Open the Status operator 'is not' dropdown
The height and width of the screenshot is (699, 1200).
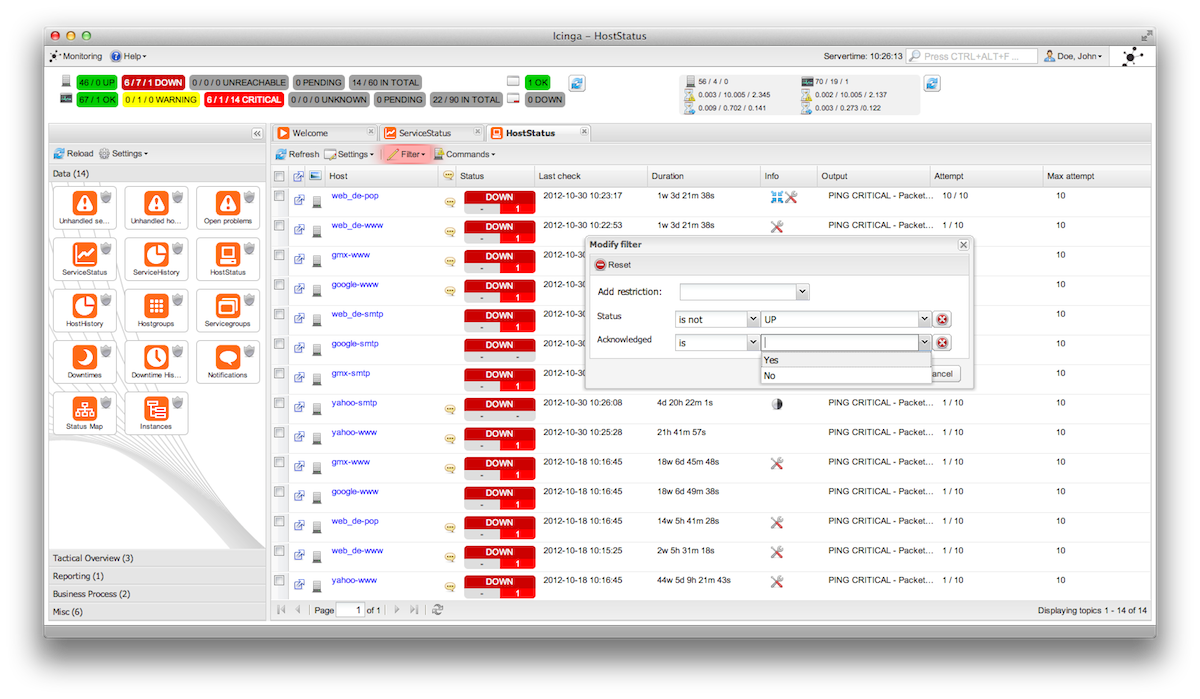click(x=753, y=319)
